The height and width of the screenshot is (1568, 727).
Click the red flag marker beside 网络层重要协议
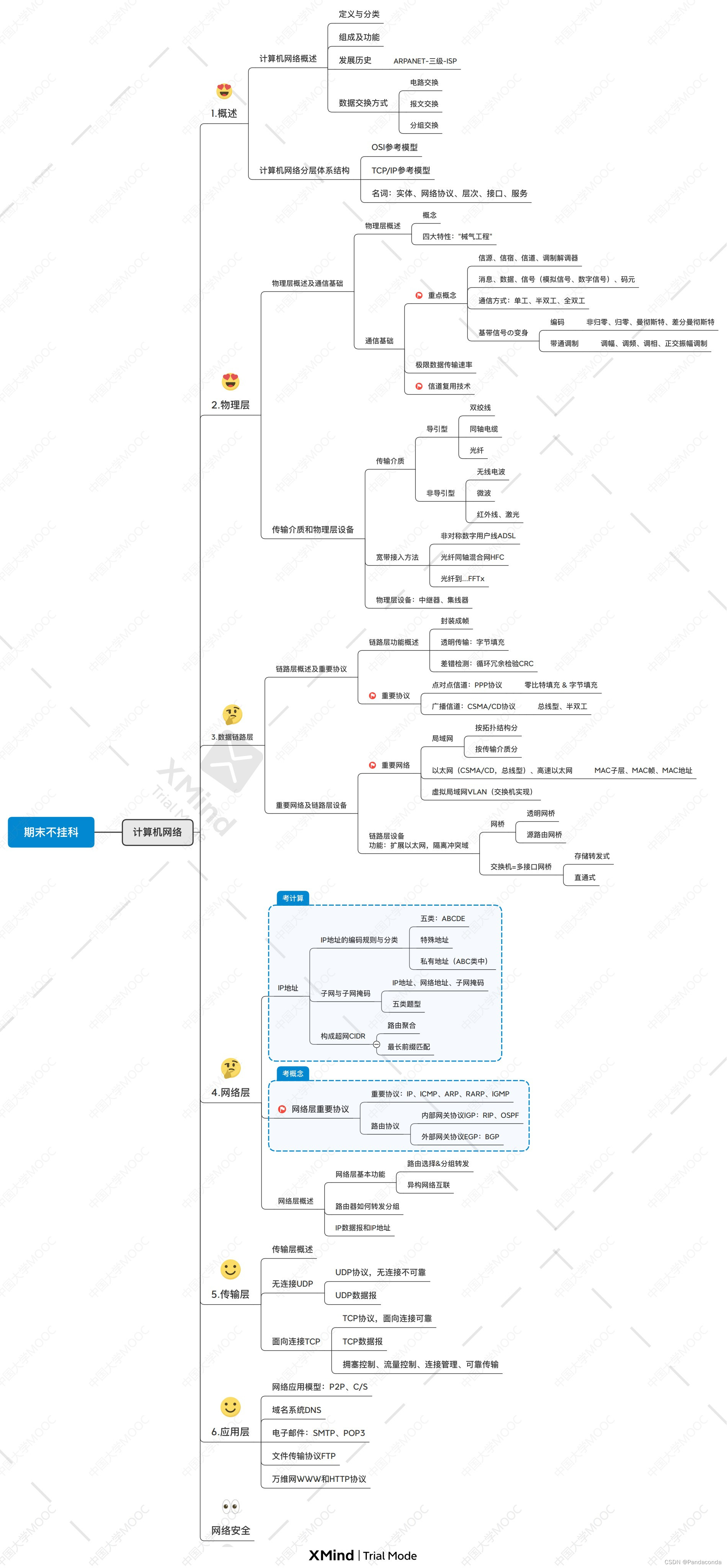[x=282, y=1109]
